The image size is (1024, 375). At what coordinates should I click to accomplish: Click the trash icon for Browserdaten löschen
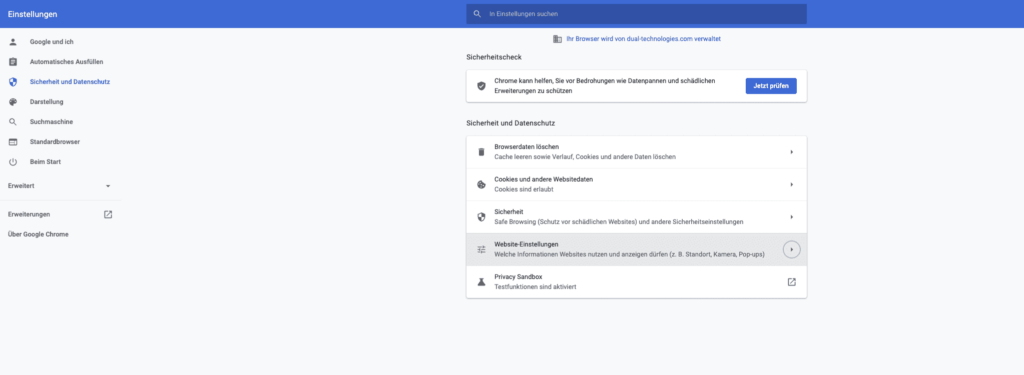point(481,152)
